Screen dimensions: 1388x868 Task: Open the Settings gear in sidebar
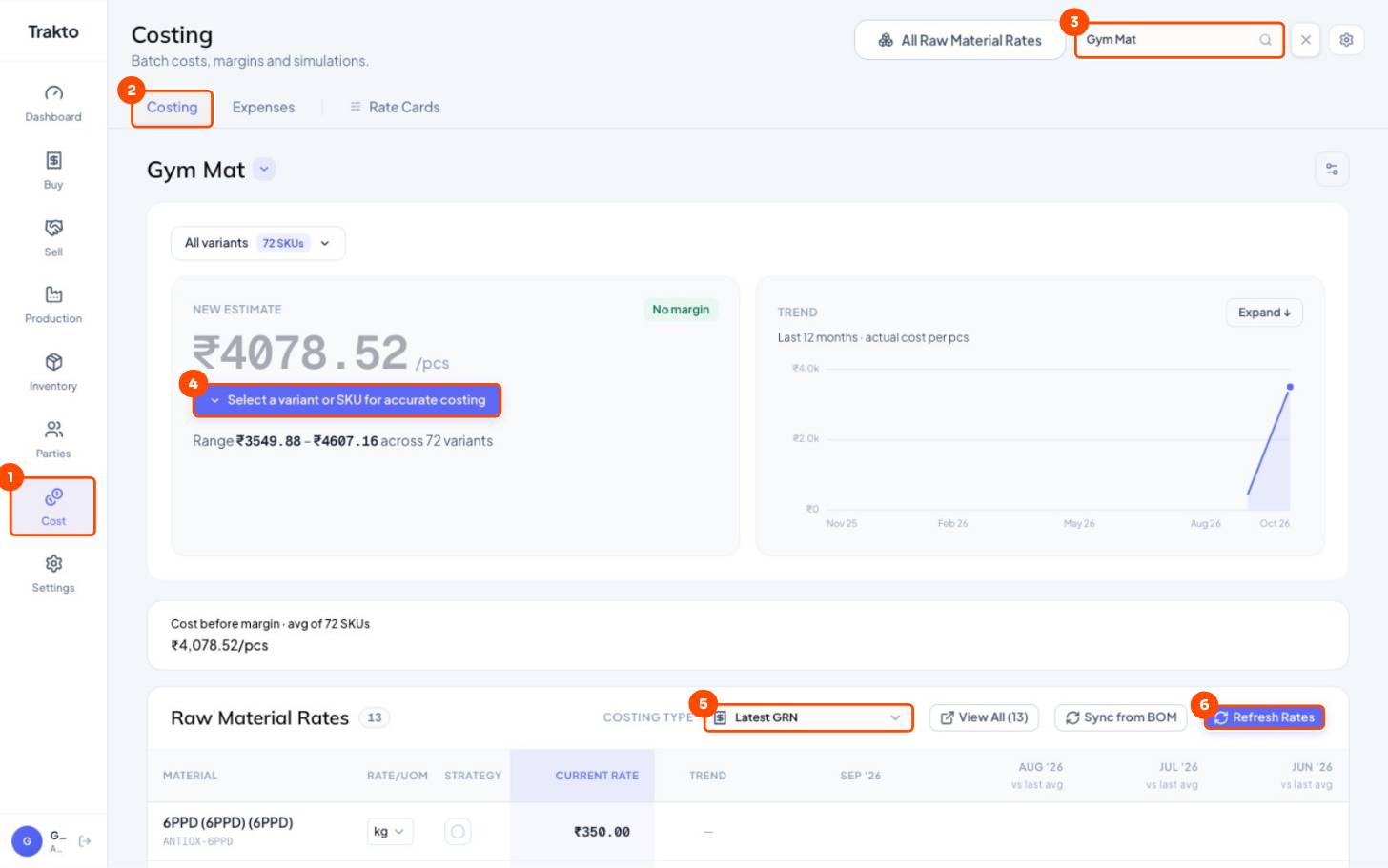click(53, 564)
